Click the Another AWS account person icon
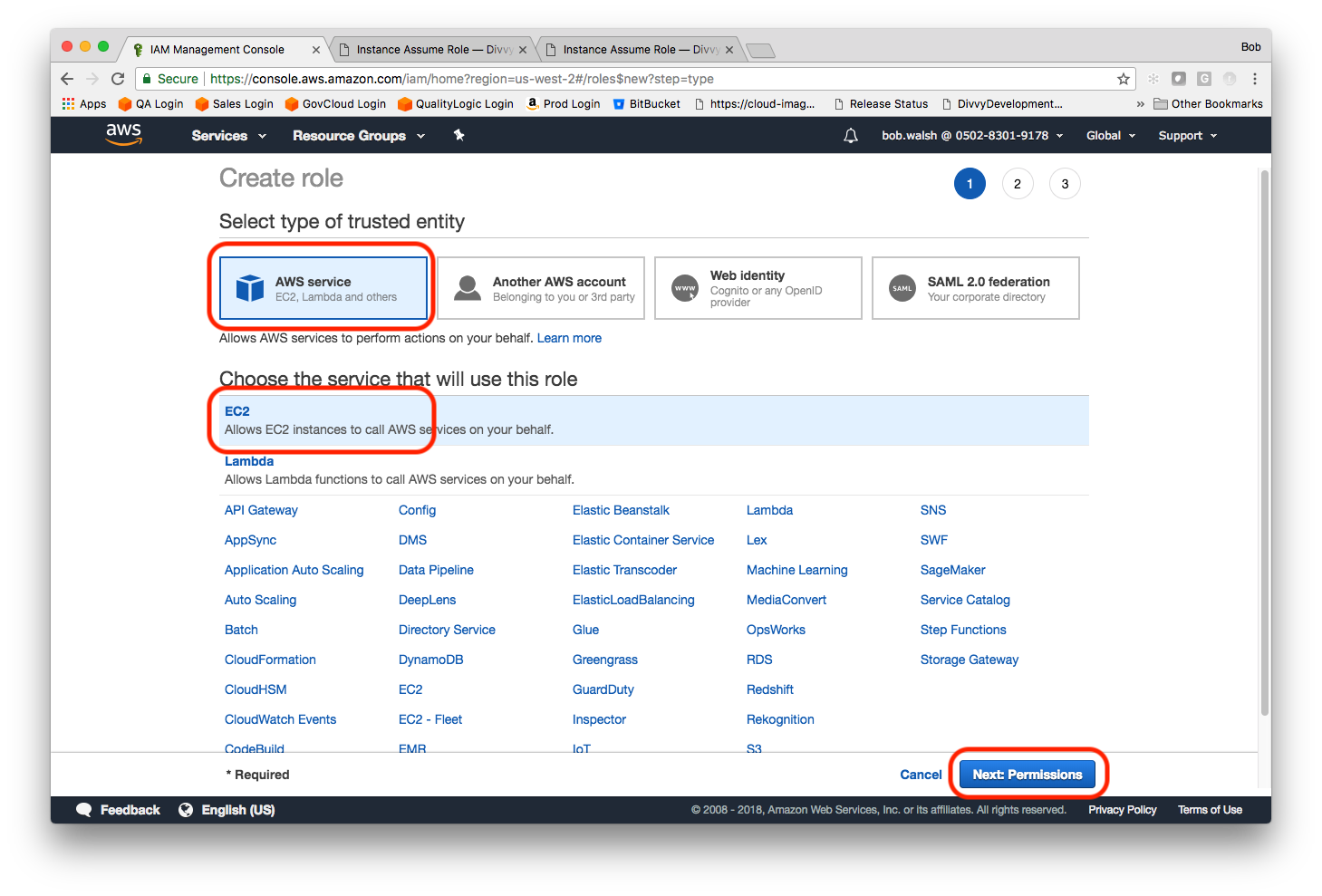 point(468,288)
